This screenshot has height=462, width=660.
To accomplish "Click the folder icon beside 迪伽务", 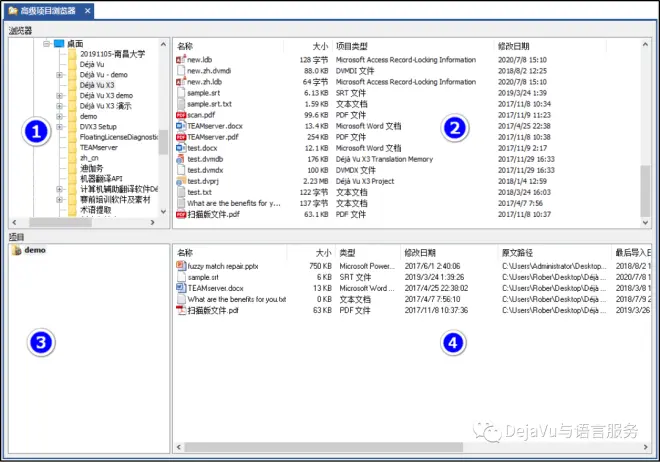I will click(72, 168).
